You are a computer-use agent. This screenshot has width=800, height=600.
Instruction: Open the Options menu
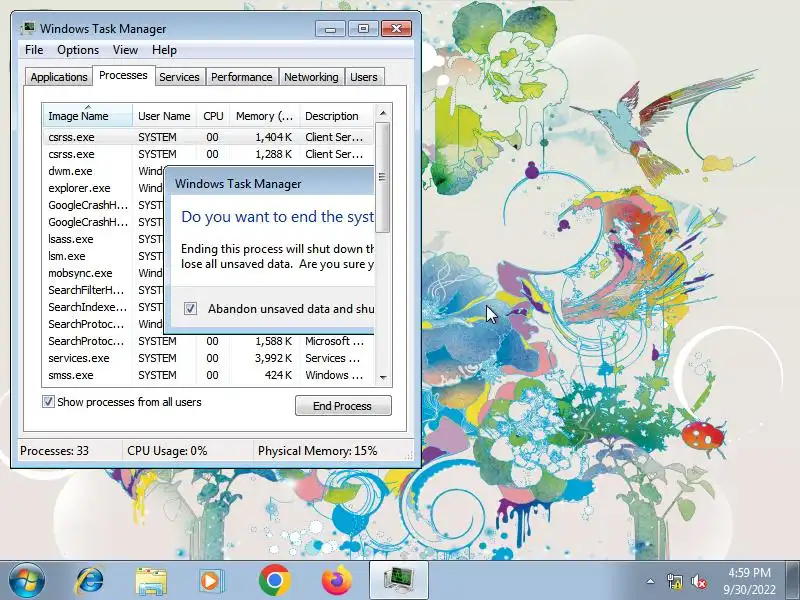(78, 50)
